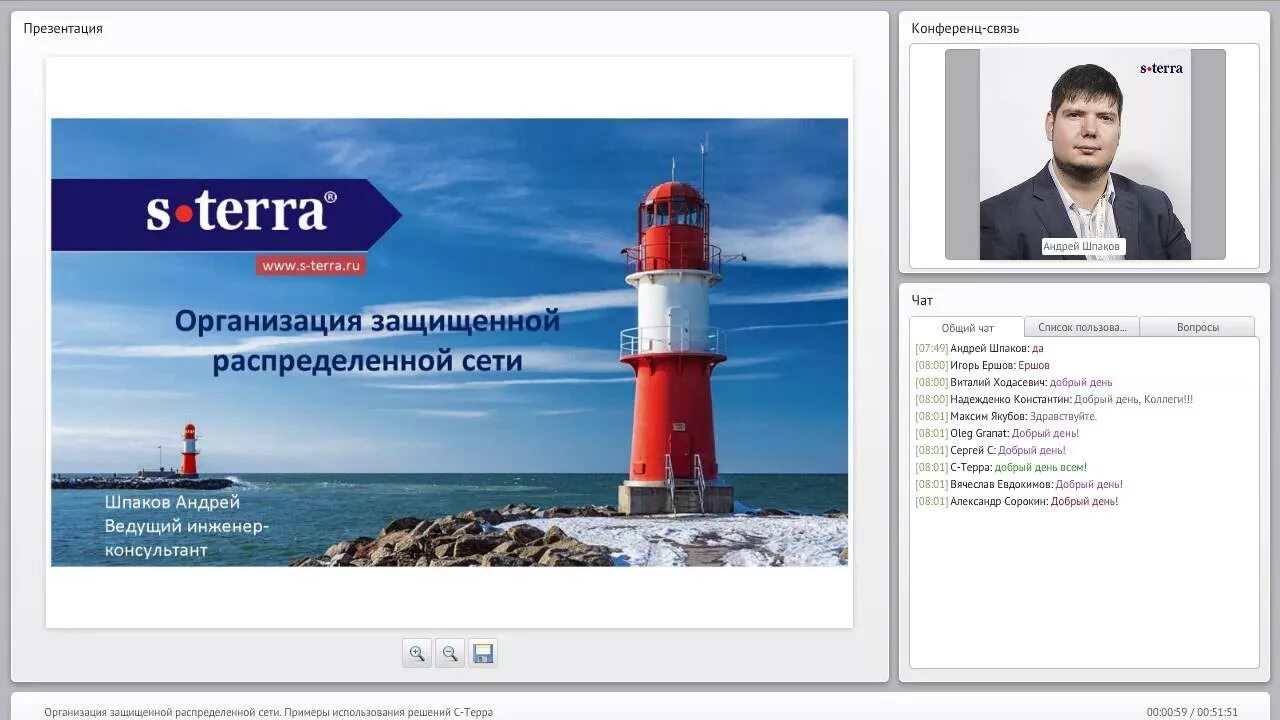The height and width of the screenshot is (720, 1280).
Task: Select chat message from Виталий Ходасевич
Action: [1013, 382]
